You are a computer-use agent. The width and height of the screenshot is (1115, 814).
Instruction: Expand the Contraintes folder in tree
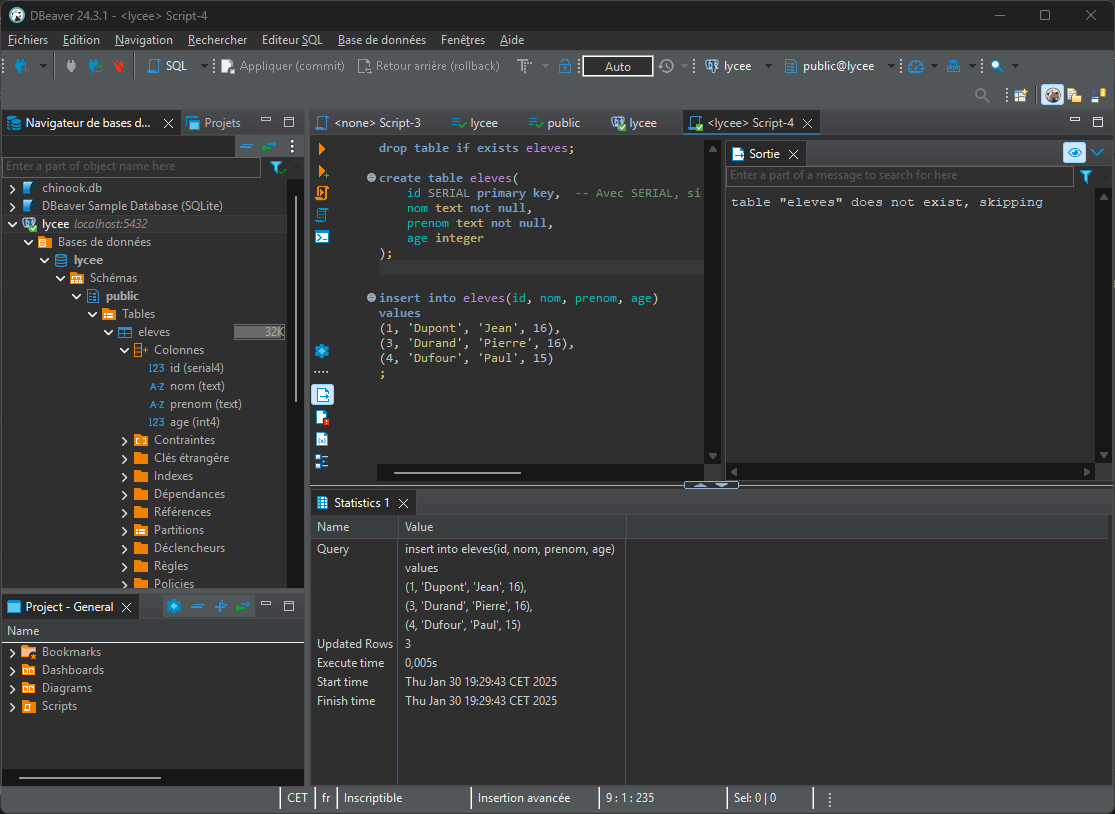click(x=125, y=441)
